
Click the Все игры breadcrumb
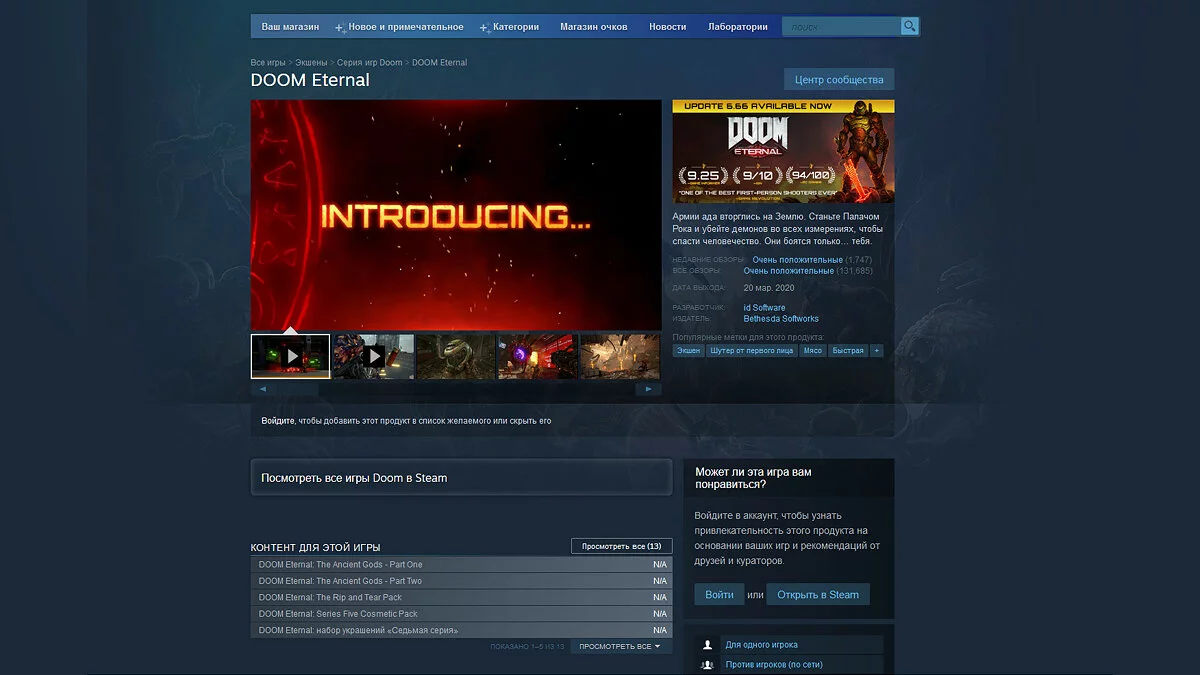coord(268,63)
